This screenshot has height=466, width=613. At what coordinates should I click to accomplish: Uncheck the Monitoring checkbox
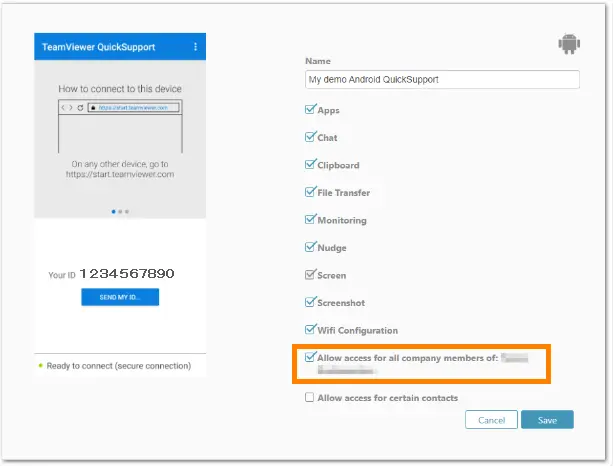coord(310,219)
